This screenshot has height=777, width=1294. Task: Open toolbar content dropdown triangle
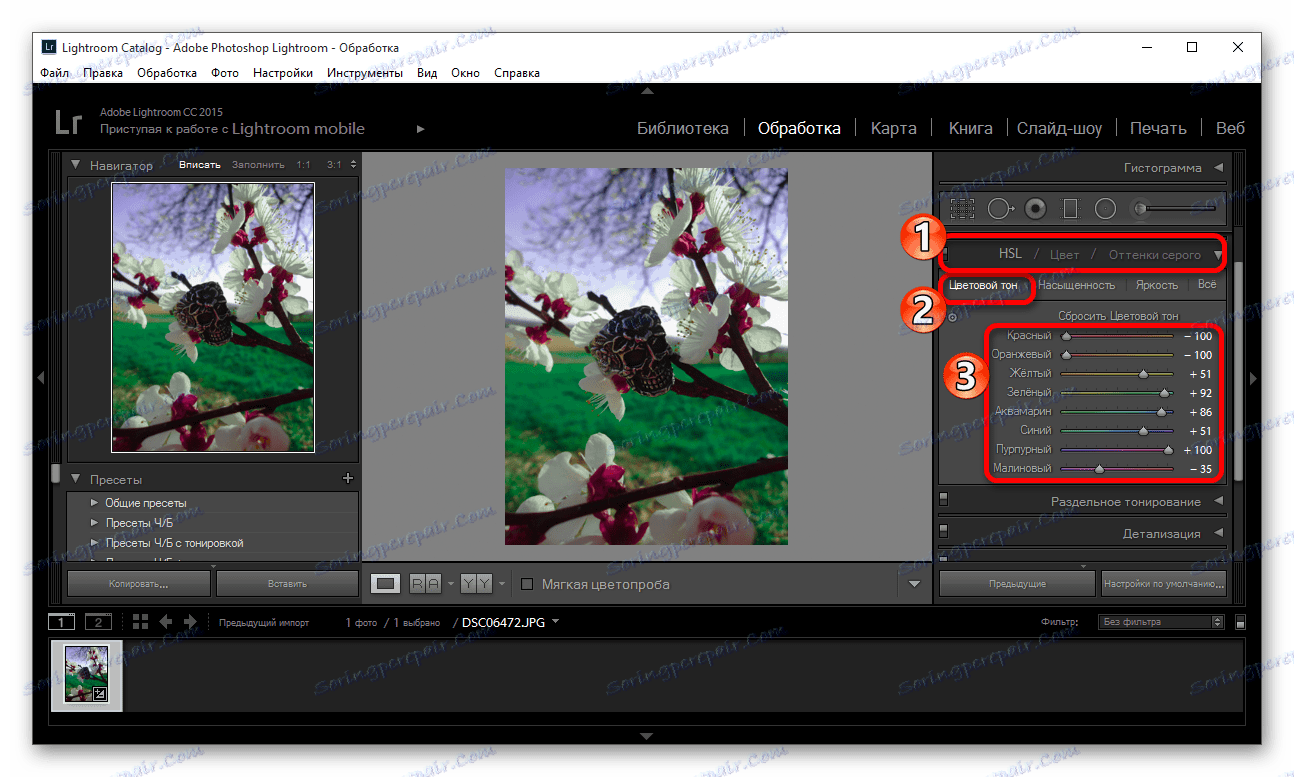tap(913, 584)
